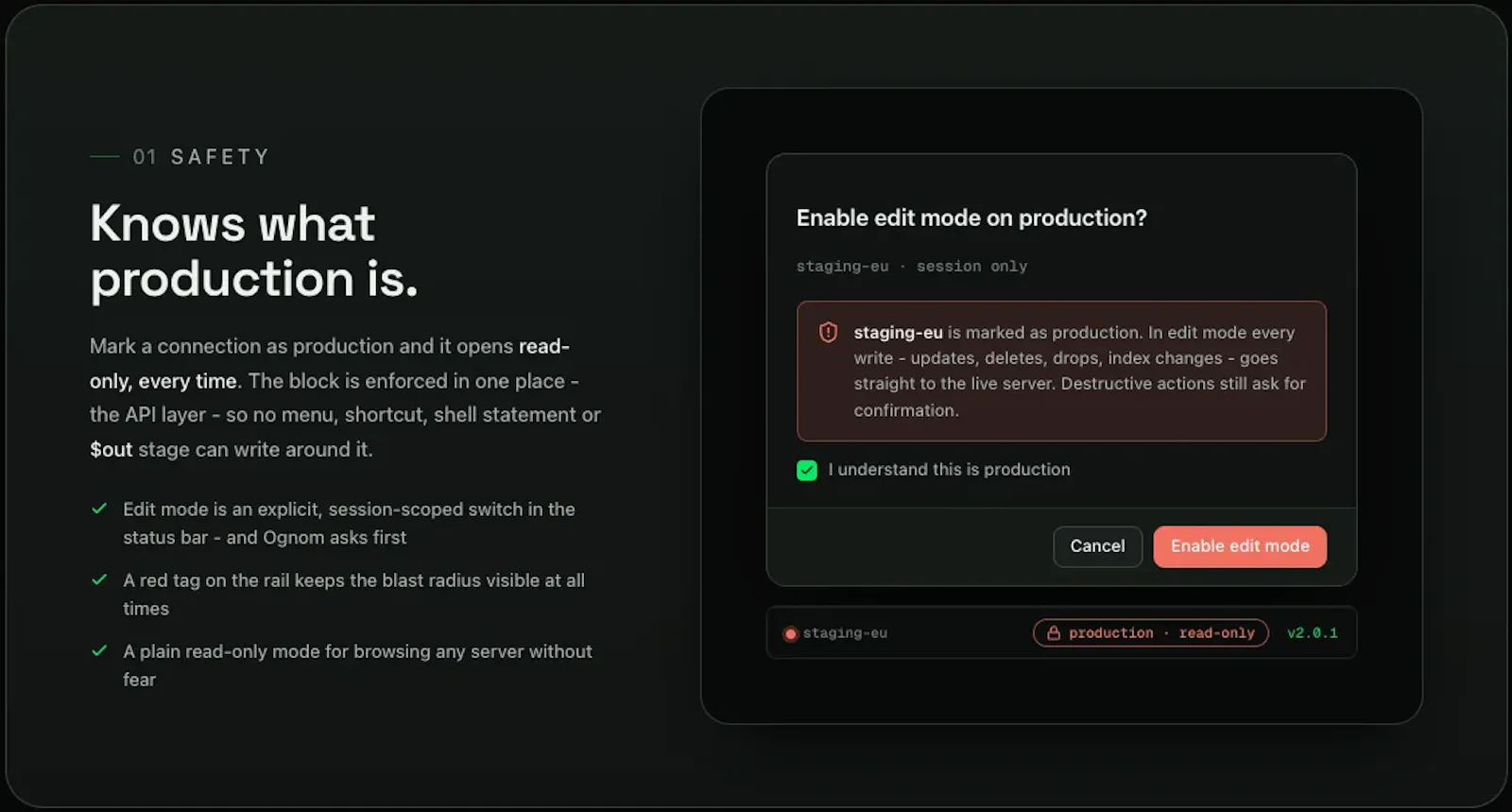Click the 'Enable edit mode on production?' dialog title

pyautogui.click(x=971, y=218)
